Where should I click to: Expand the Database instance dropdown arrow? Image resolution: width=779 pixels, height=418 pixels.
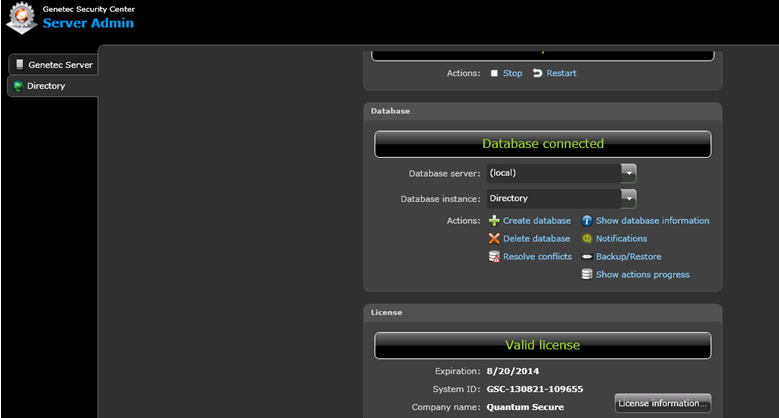628,199
